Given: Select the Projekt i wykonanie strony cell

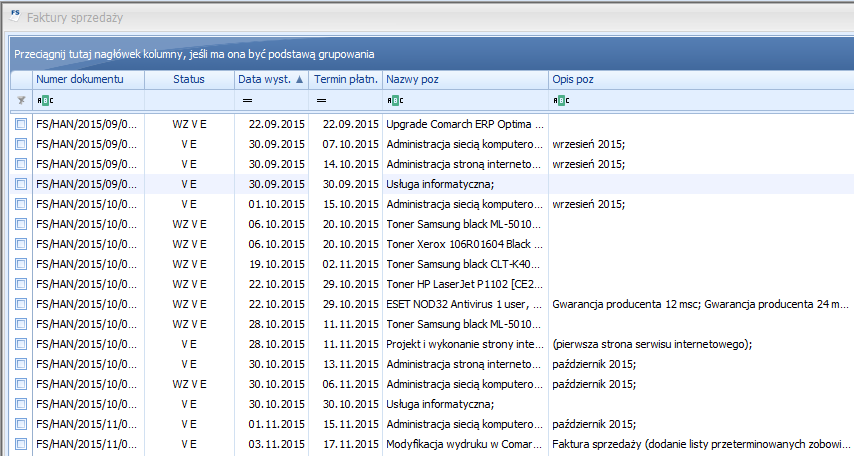Looking at the screenshot, I should pyautogui.click(x=465, y=344).
